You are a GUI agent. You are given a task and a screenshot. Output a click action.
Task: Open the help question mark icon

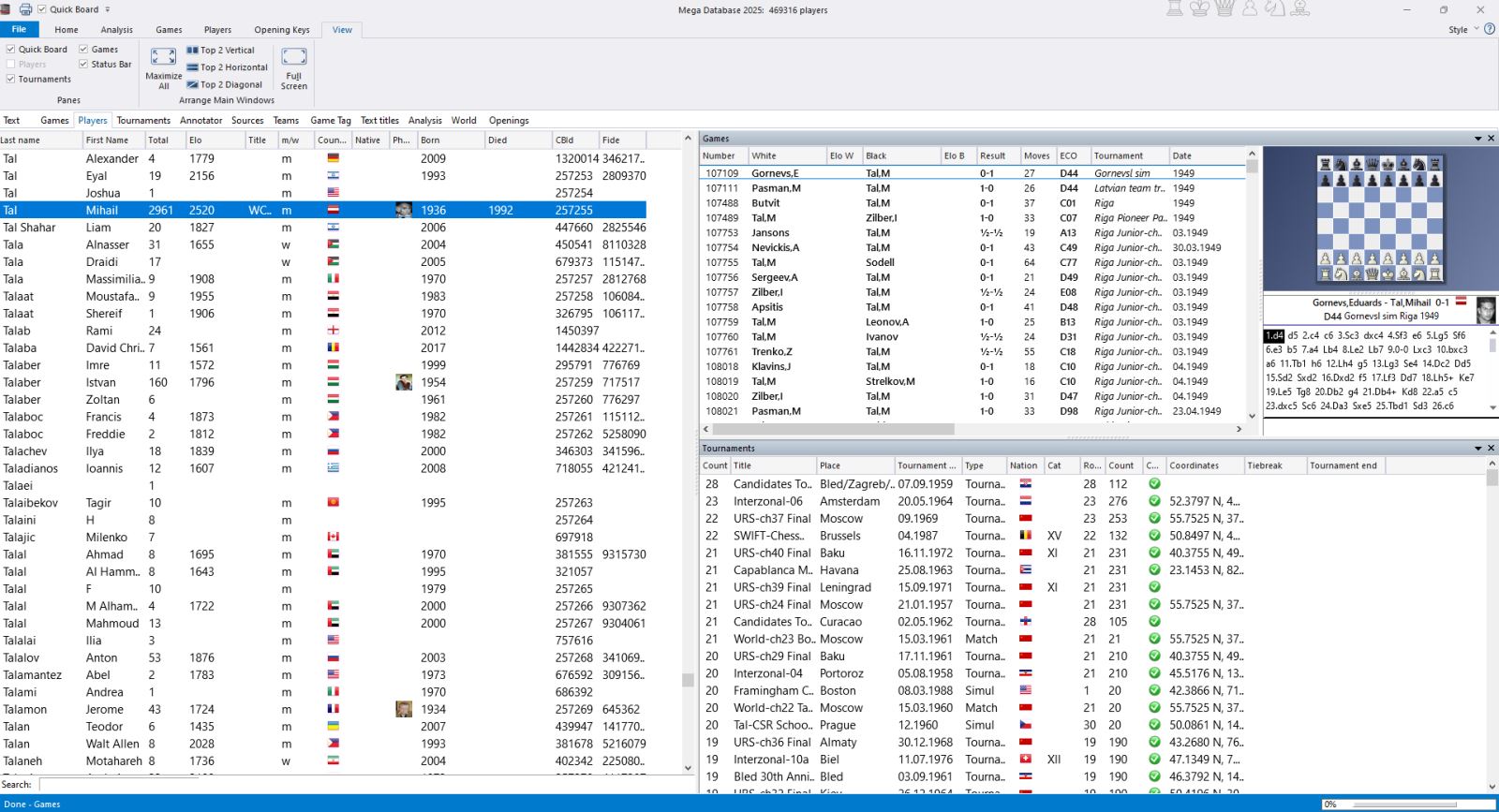click(1490, 29)
